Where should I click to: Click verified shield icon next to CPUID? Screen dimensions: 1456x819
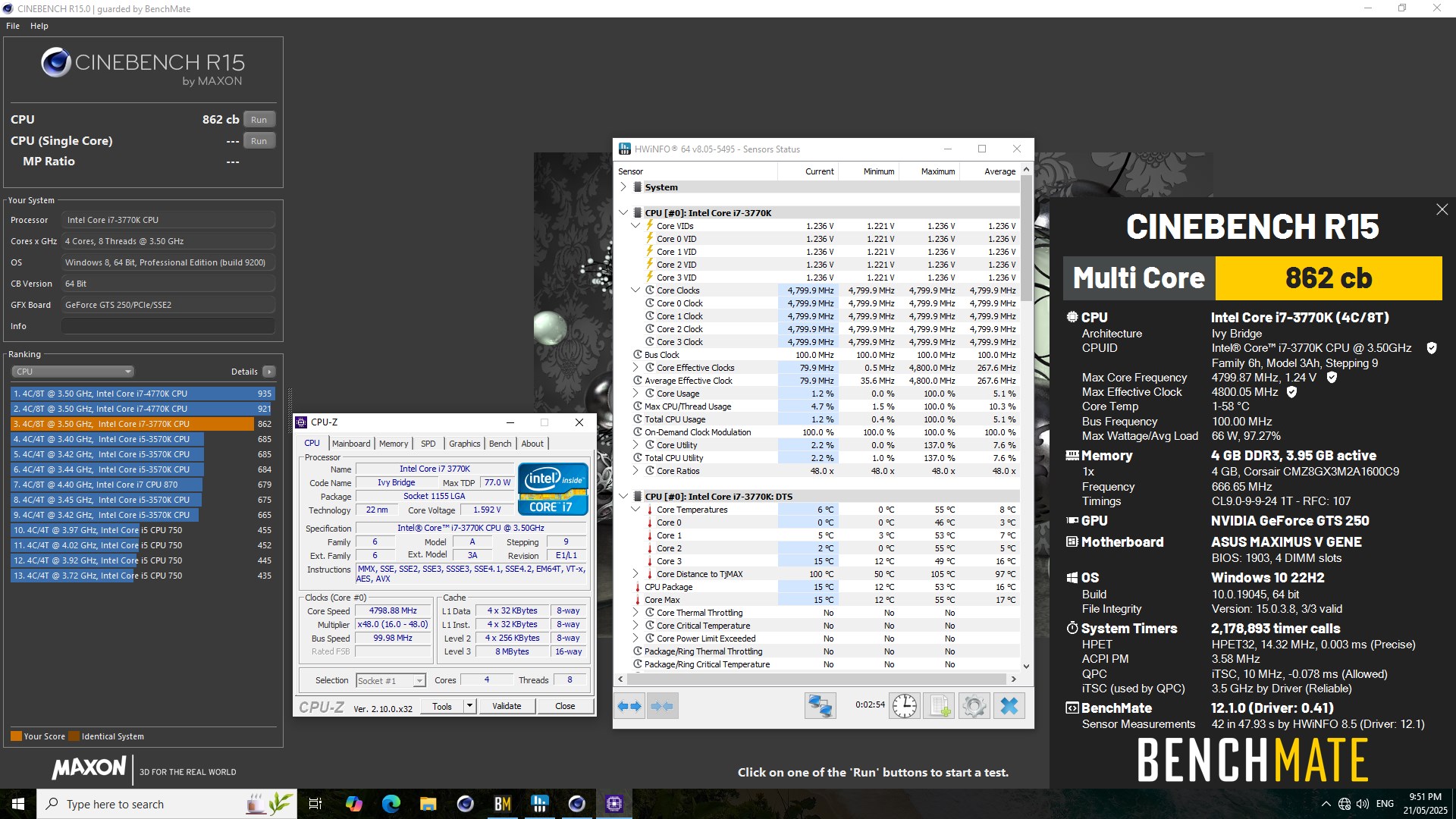pyautogui.click(x=1432, y=348)
